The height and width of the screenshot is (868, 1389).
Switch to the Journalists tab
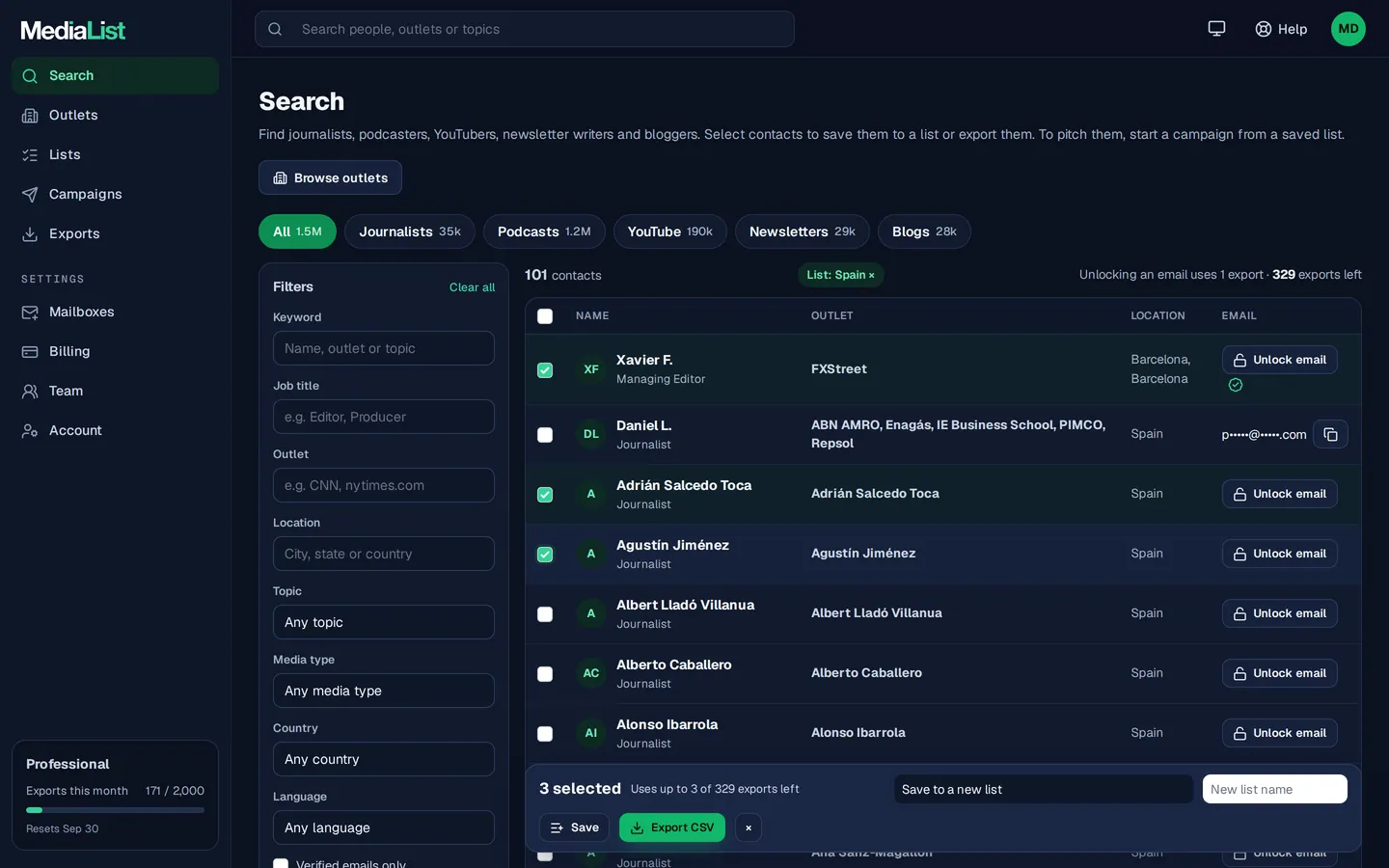[x=410, y=231]
